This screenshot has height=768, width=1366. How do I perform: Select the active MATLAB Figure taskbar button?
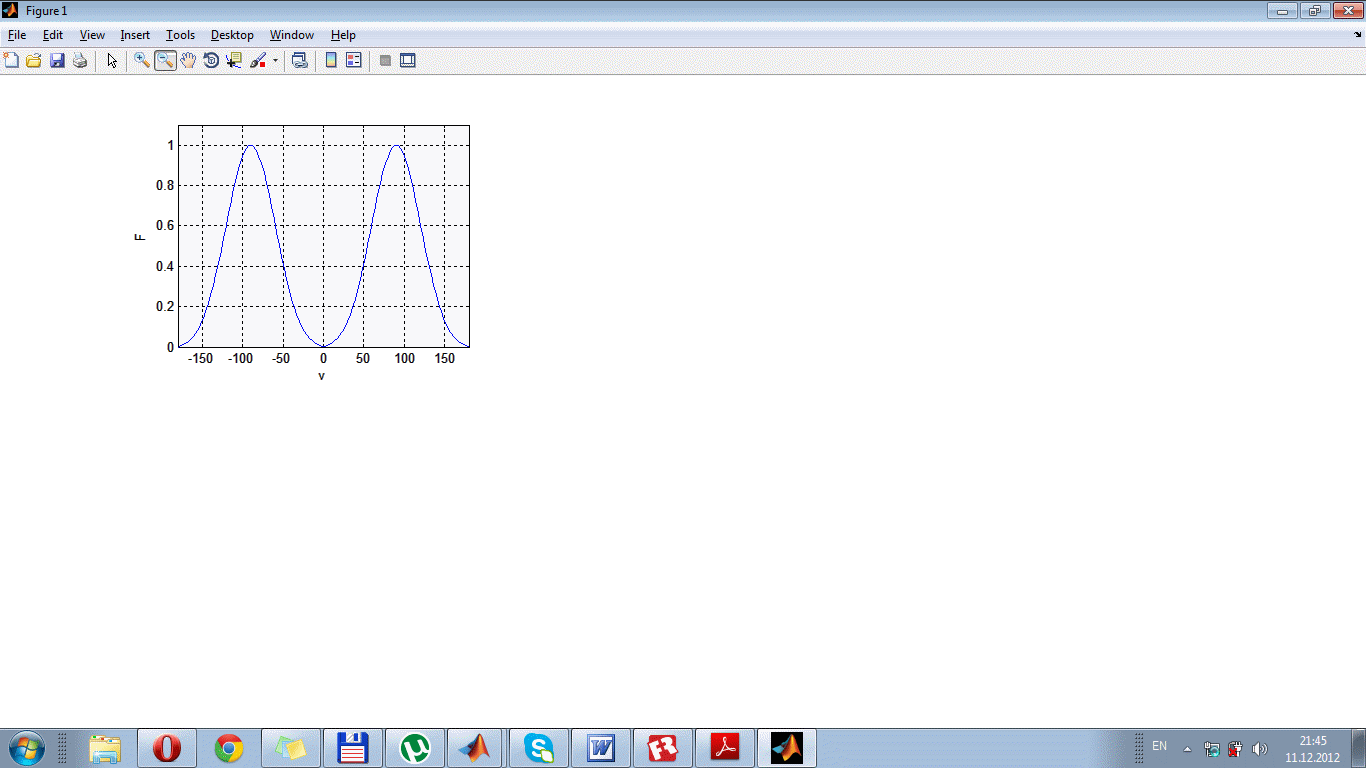coord(787,748)
